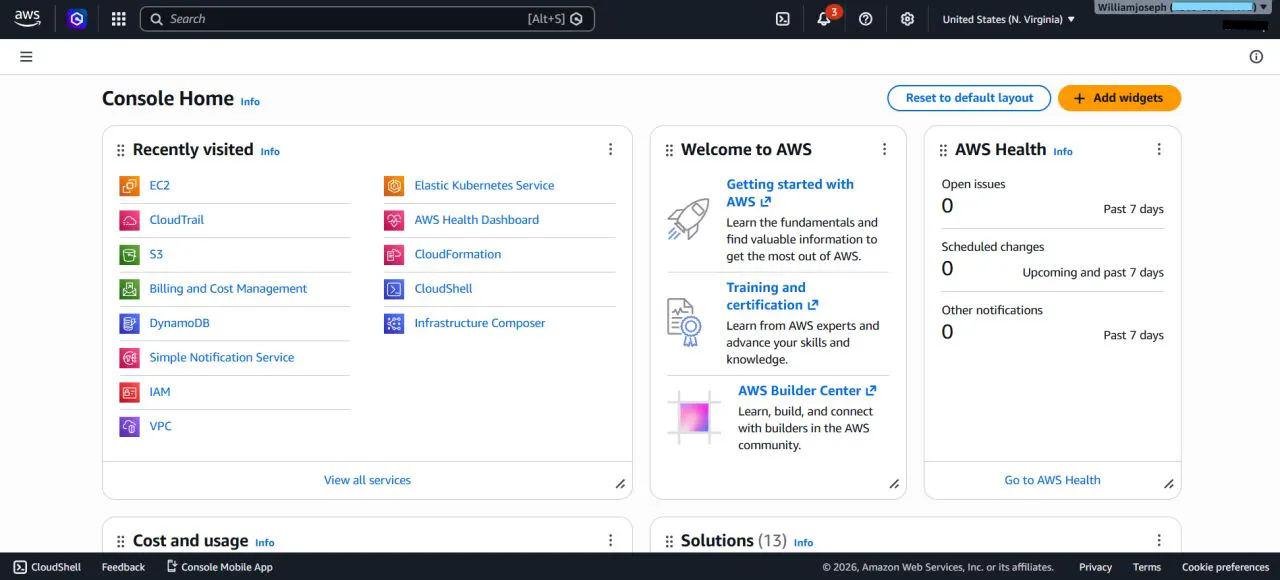This screenshot has height=580, width=1280.
Task: Click the Infrastructure Composer icon
Action: pyautogui.click(x=394, y=323)
